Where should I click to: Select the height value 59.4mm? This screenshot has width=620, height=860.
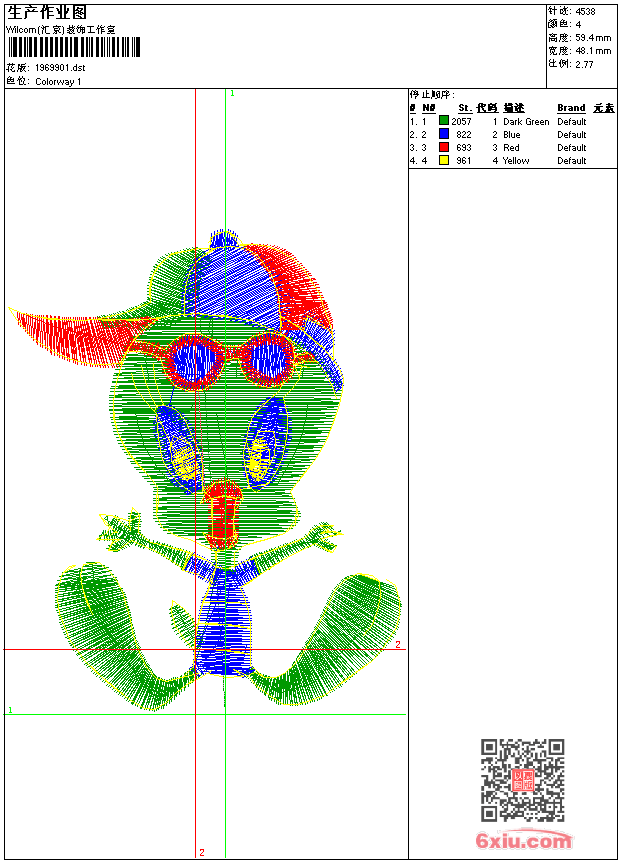point(593,38)
